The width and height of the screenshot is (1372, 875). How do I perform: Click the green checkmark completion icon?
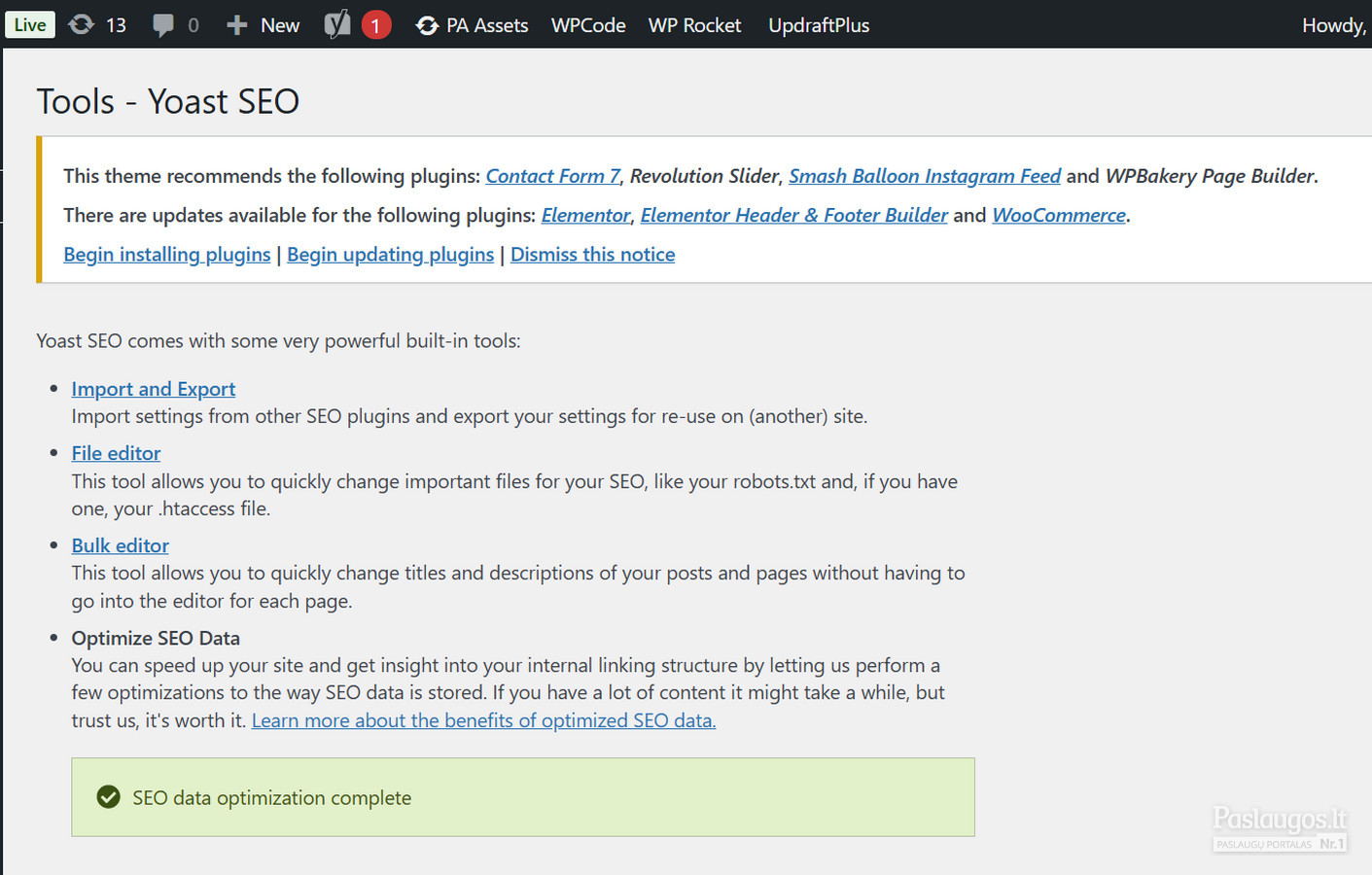pyautogui.click(x=109, y=797)
